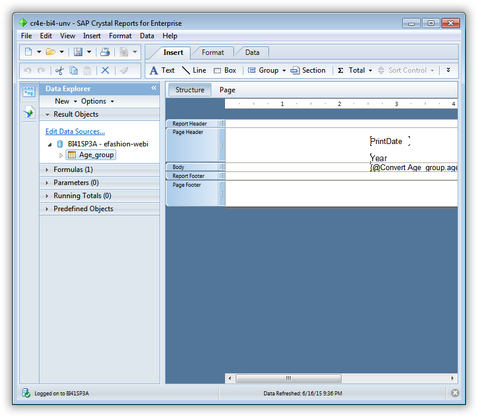
Task: Click the New report icon
Action: click(x=29, y=52)
